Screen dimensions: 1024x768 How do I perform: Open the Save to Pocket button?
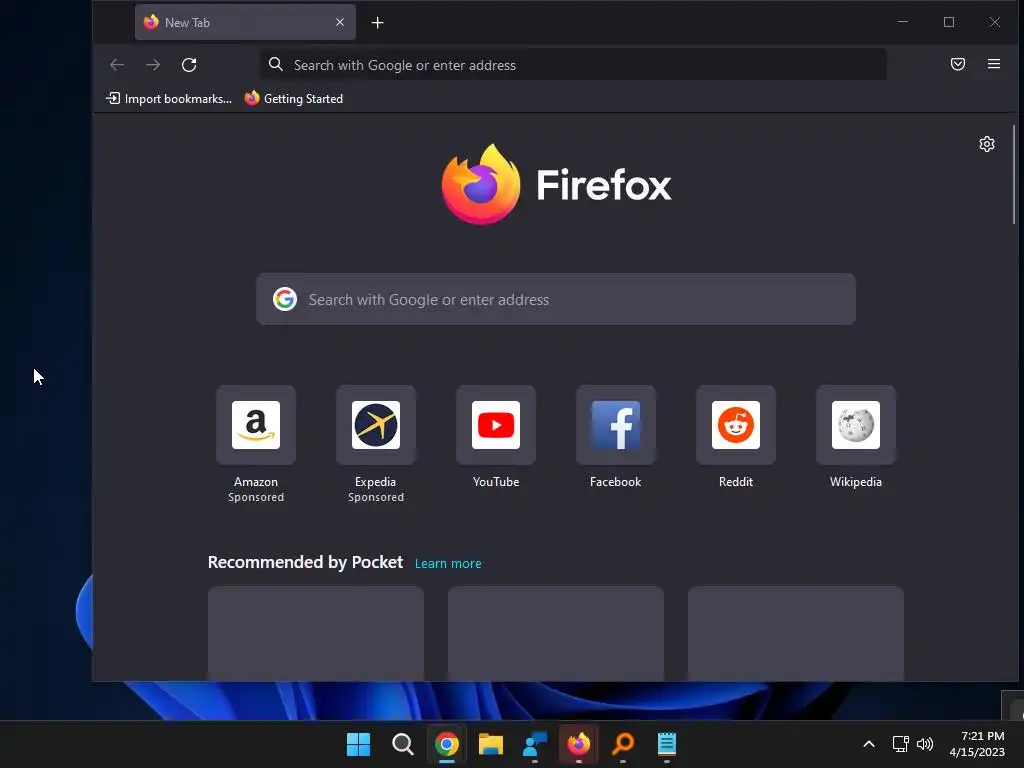point(957,64)
